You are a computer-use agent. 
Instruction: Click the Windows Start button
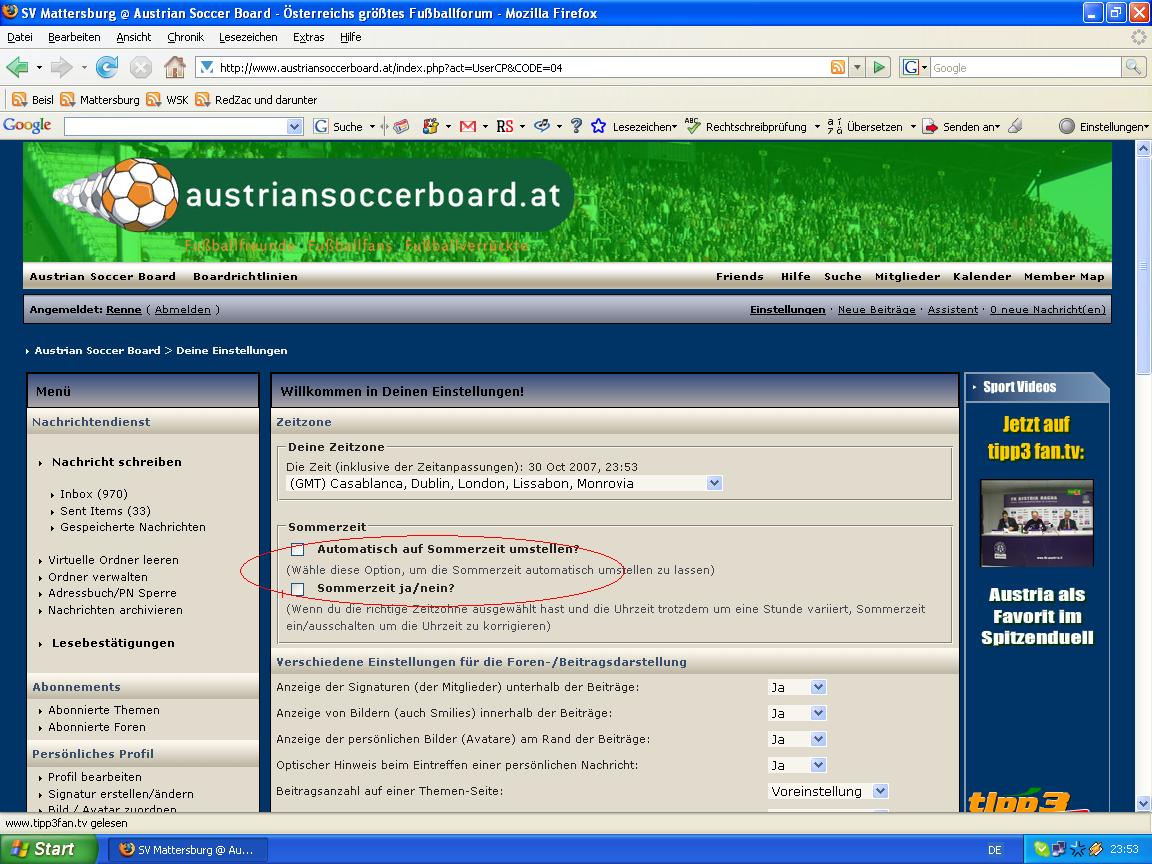[x=48, y=849]
